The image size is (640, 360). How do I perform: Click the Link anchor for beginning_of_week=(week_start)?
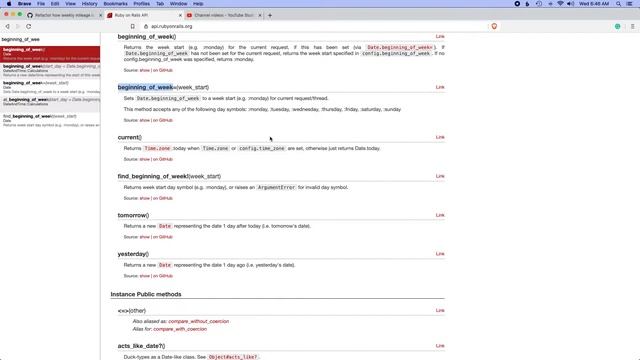click(x=440, y=87)
